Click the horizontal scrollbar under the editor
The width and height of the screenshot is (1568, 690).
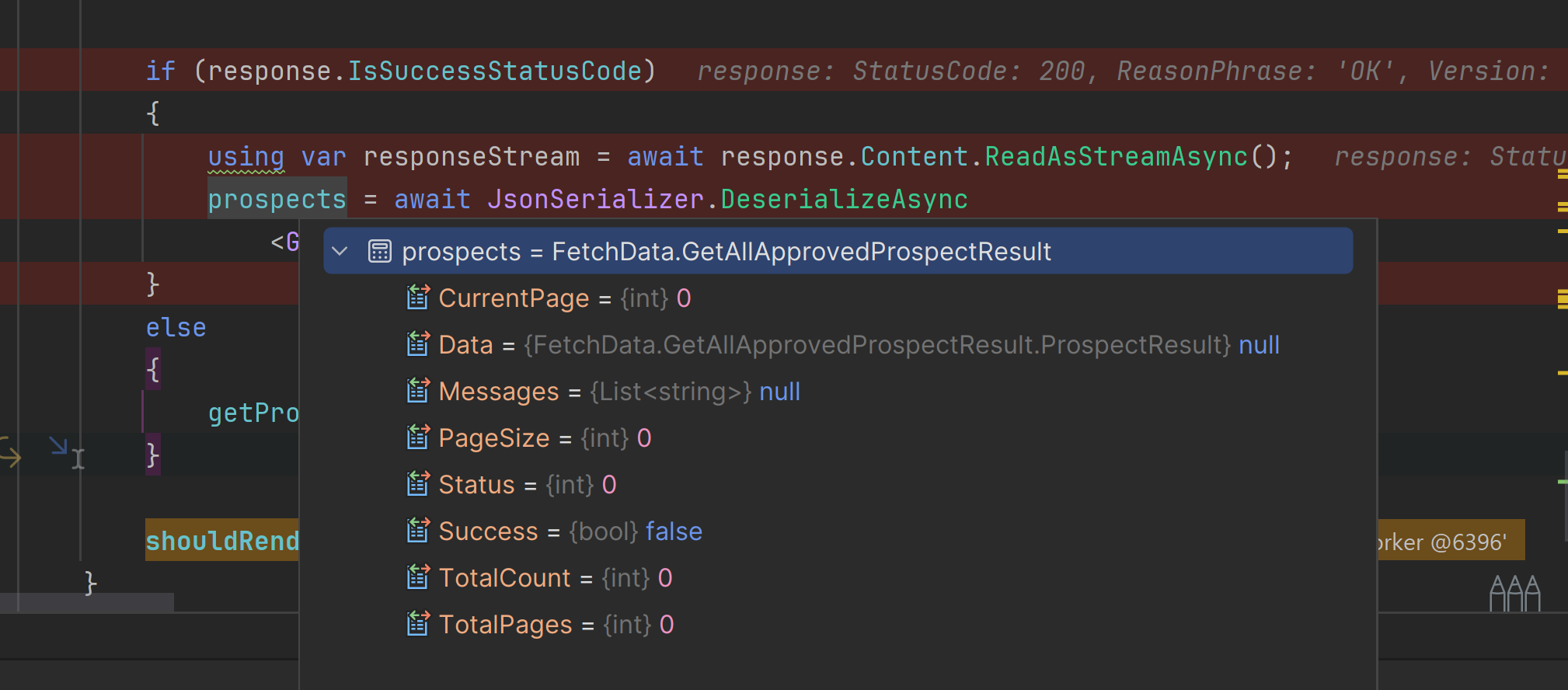click(87, 602)
